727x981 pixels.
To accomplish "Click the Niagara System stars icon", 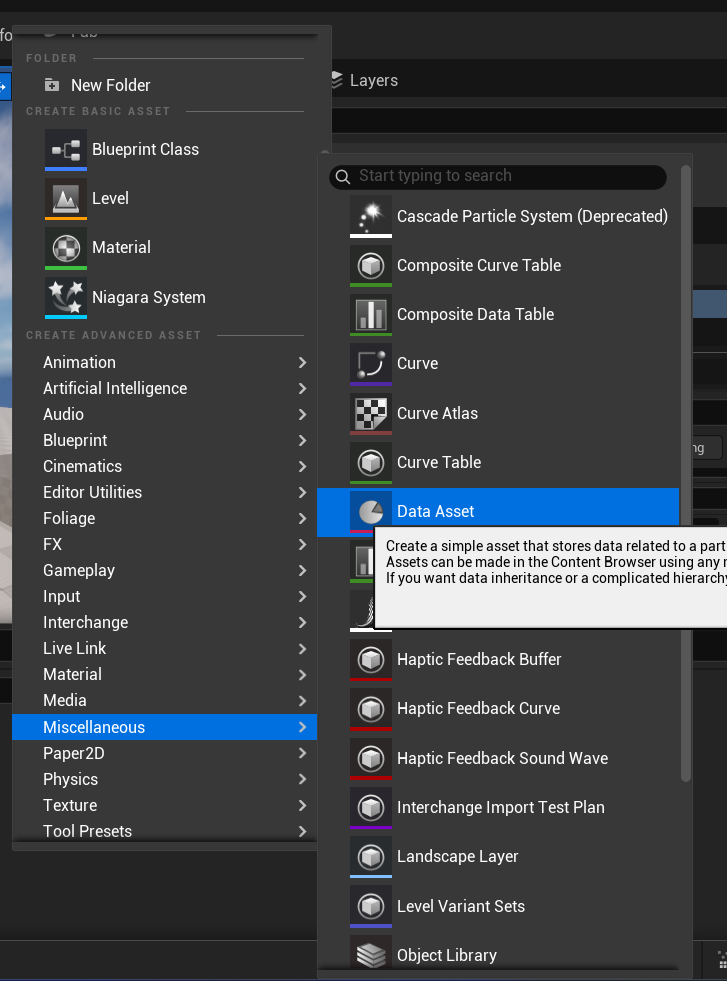I will click(x=66, y=297).
